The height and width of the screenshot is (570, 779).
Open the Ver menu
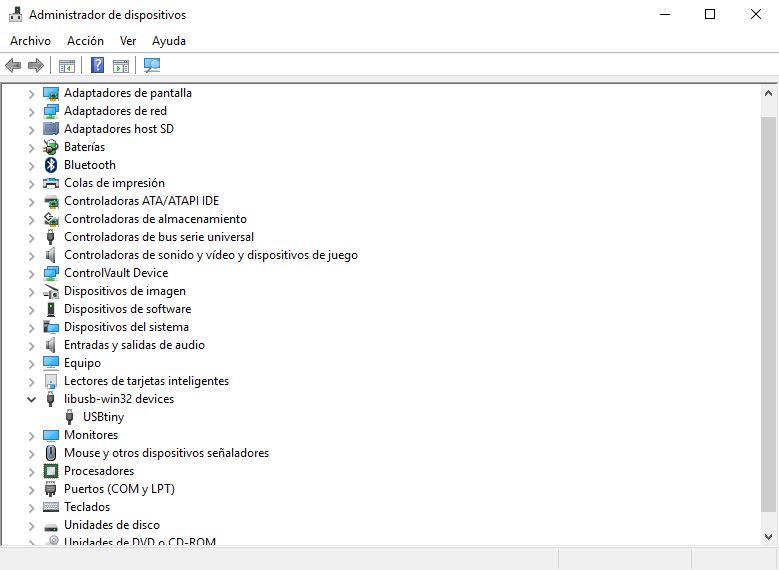(128, 41)
